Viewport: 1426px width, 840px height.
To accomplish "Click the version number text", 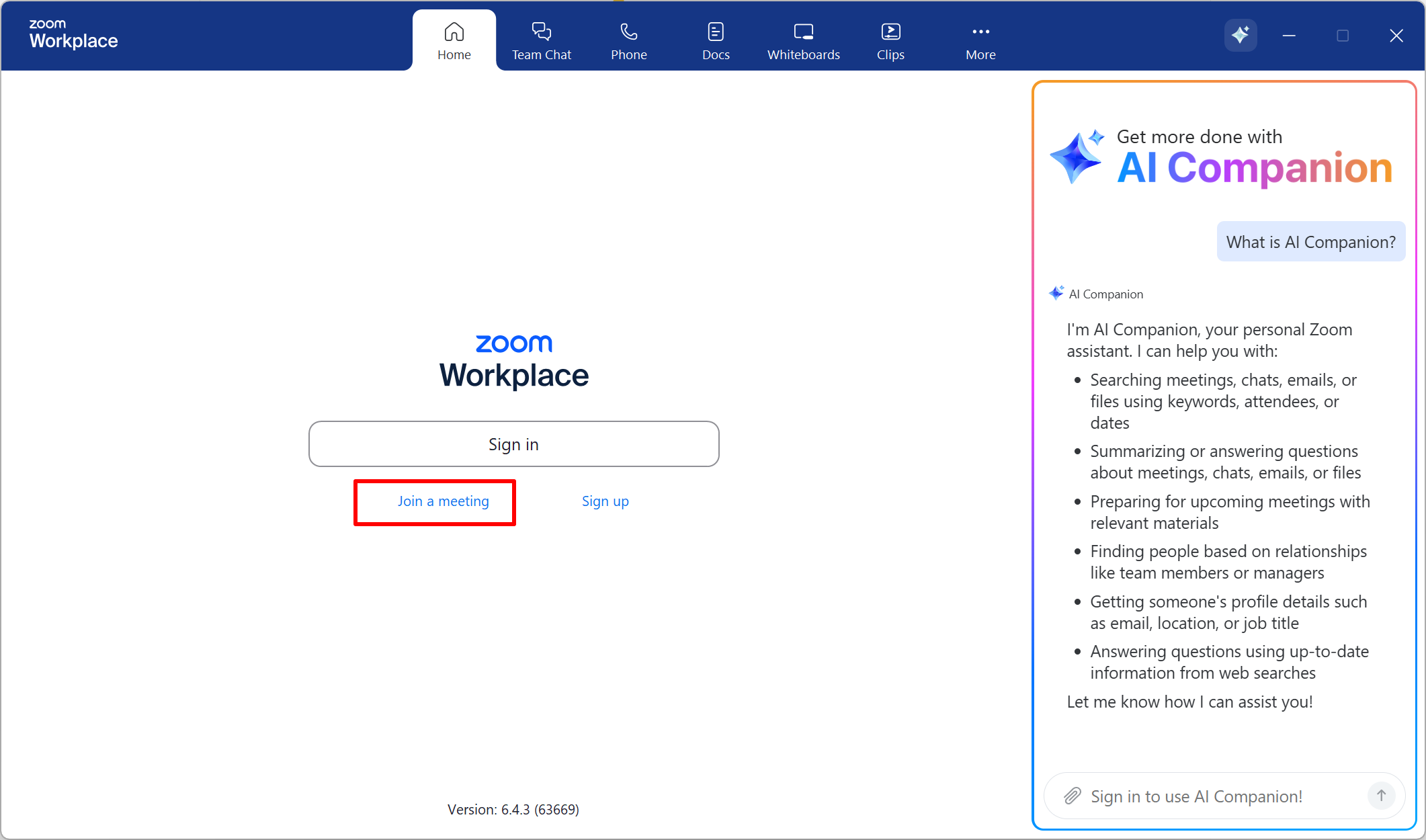I will pyautogui.click(x=513, y=810).
